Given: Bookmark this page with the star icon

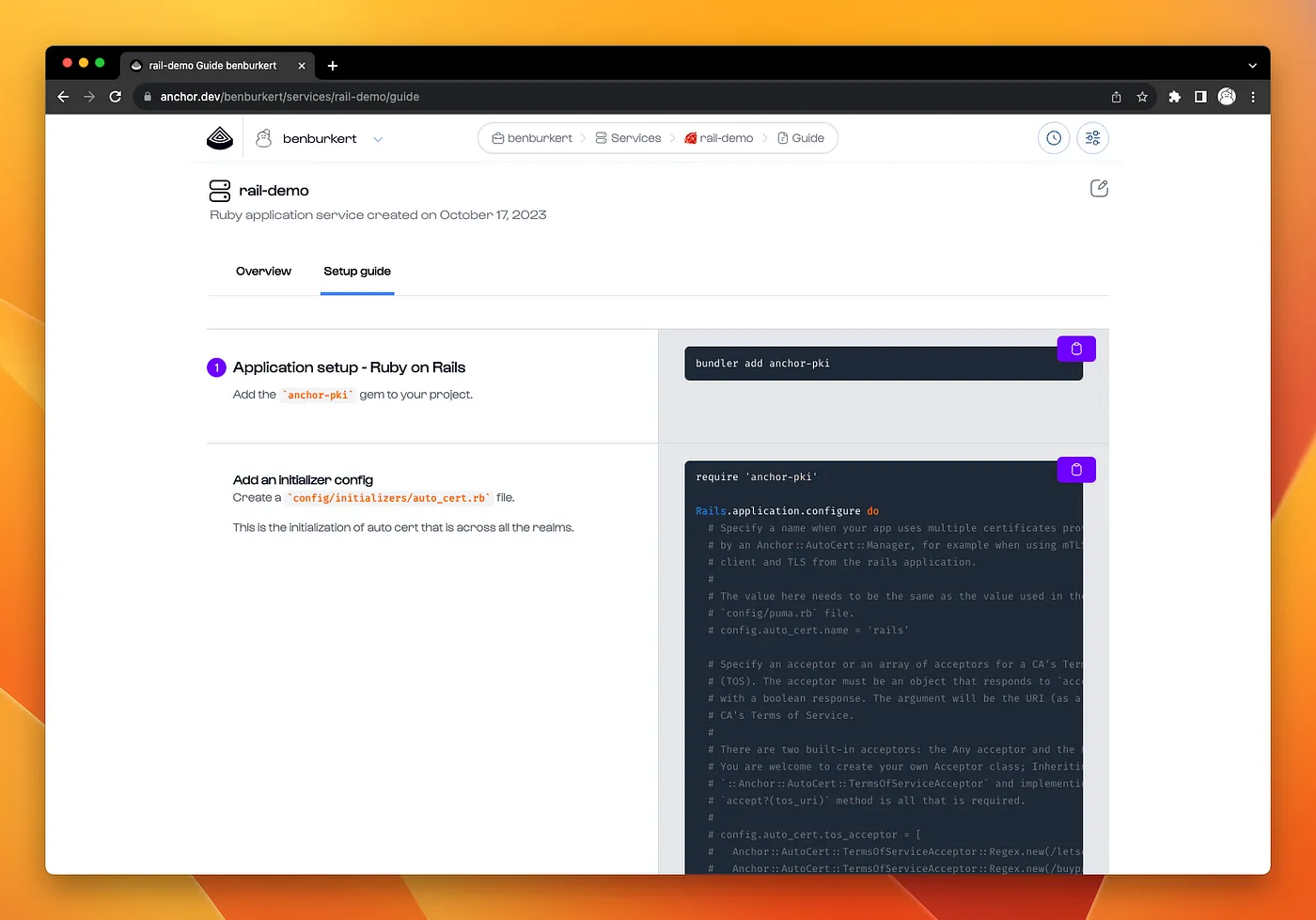Looking at the screenshot, I should click(1142, 97).
